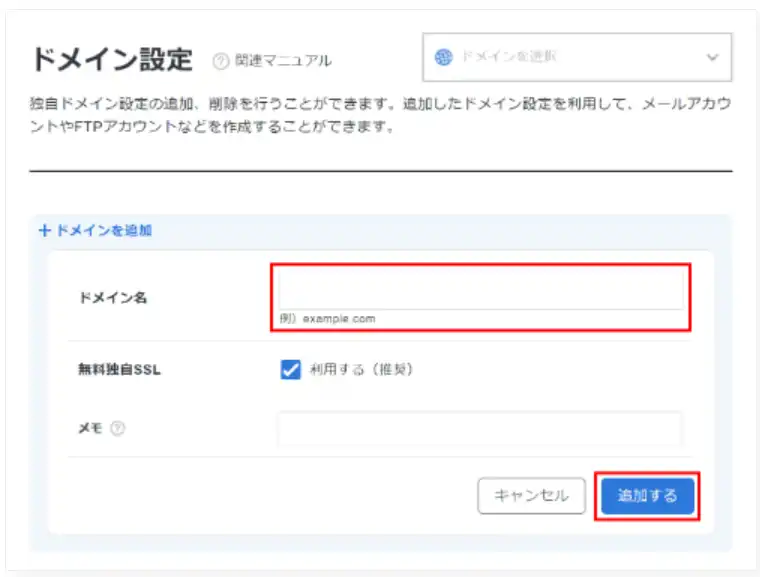Click the 利用する（推奨） label text
The height and width of the screenshot is (577, 760).
click(x=361, y=369)
